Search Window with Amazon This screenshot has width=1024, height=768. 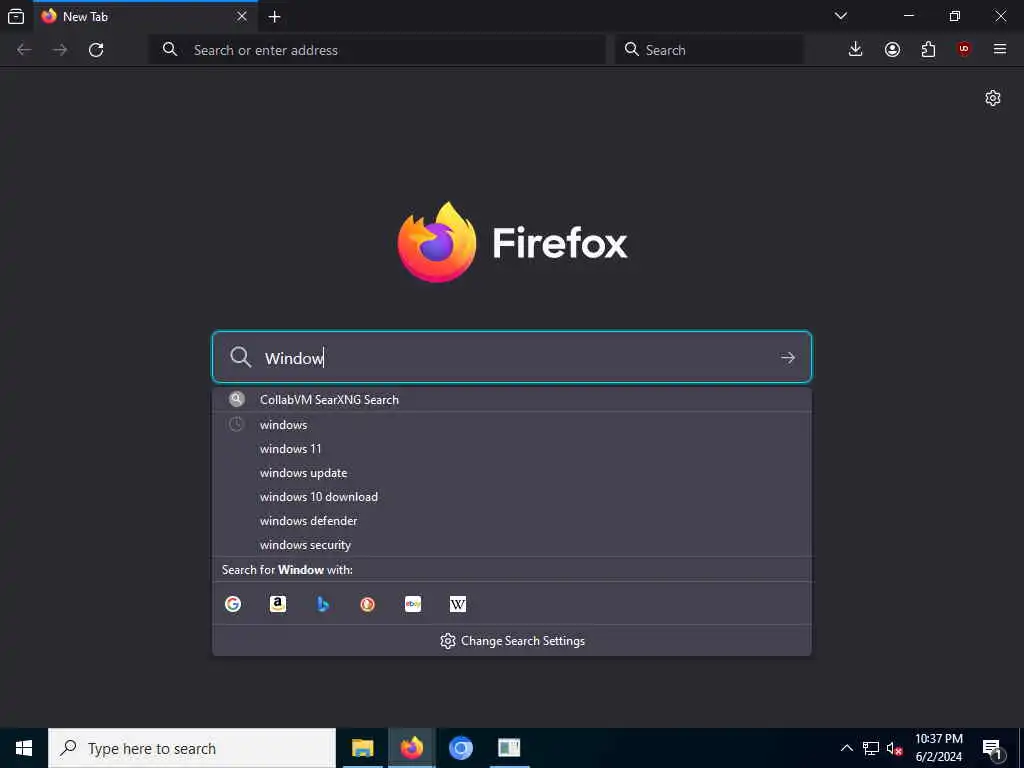(x=278, y=604)
